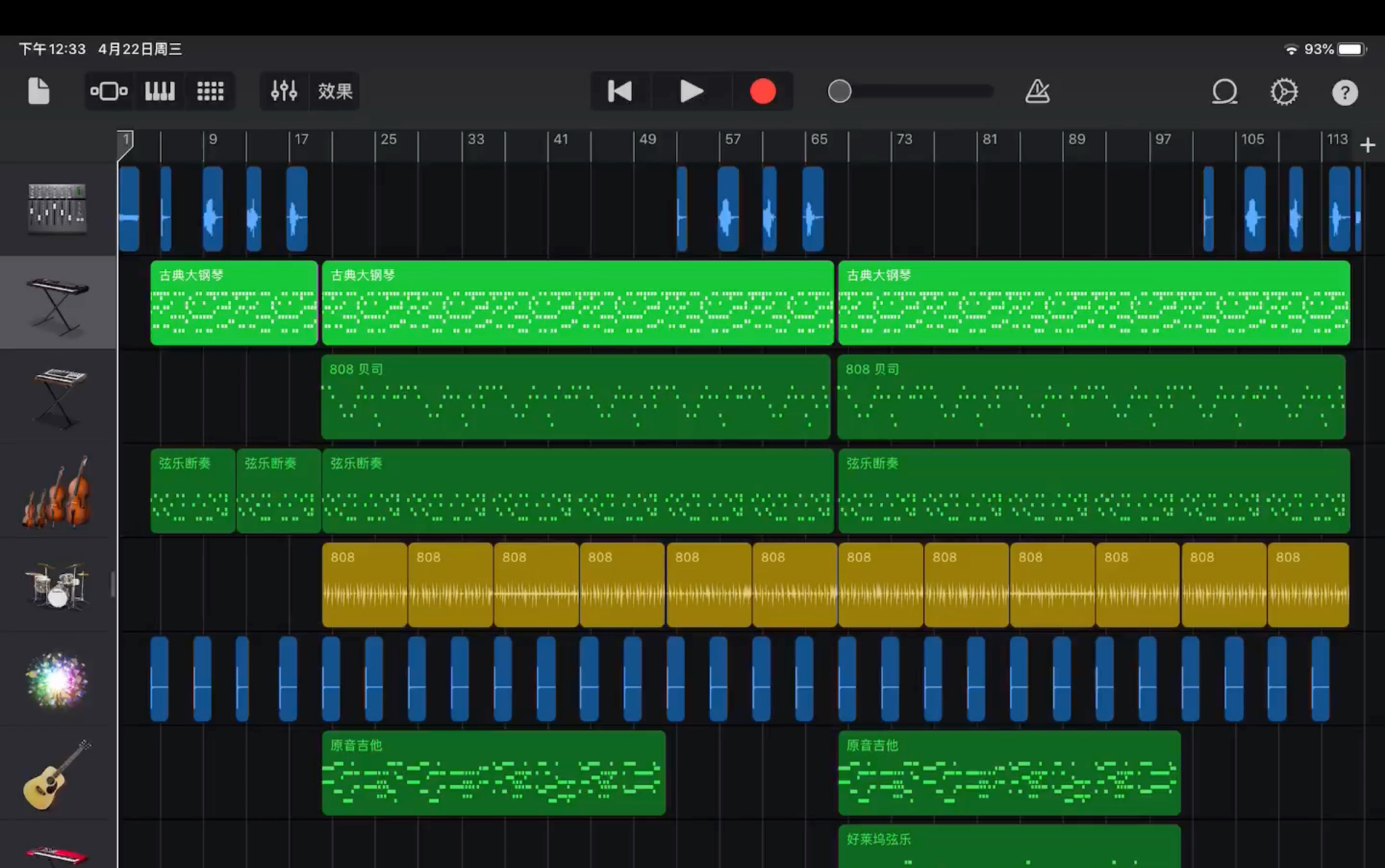Jump to bar 97 on ruler
Image resolution: width=1385 pixels, height=868 pixels.
click(x=1163, y=139)
